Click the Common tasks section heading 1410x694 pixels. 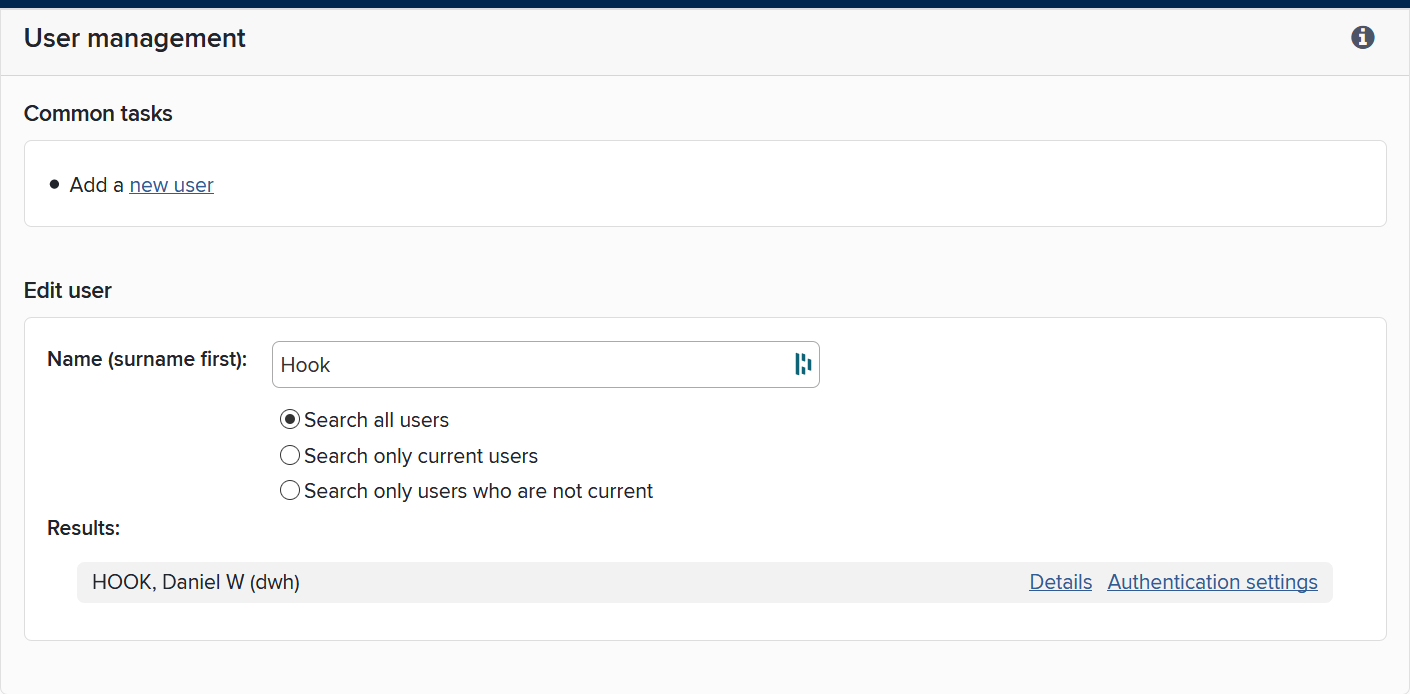tap(98, 114)
